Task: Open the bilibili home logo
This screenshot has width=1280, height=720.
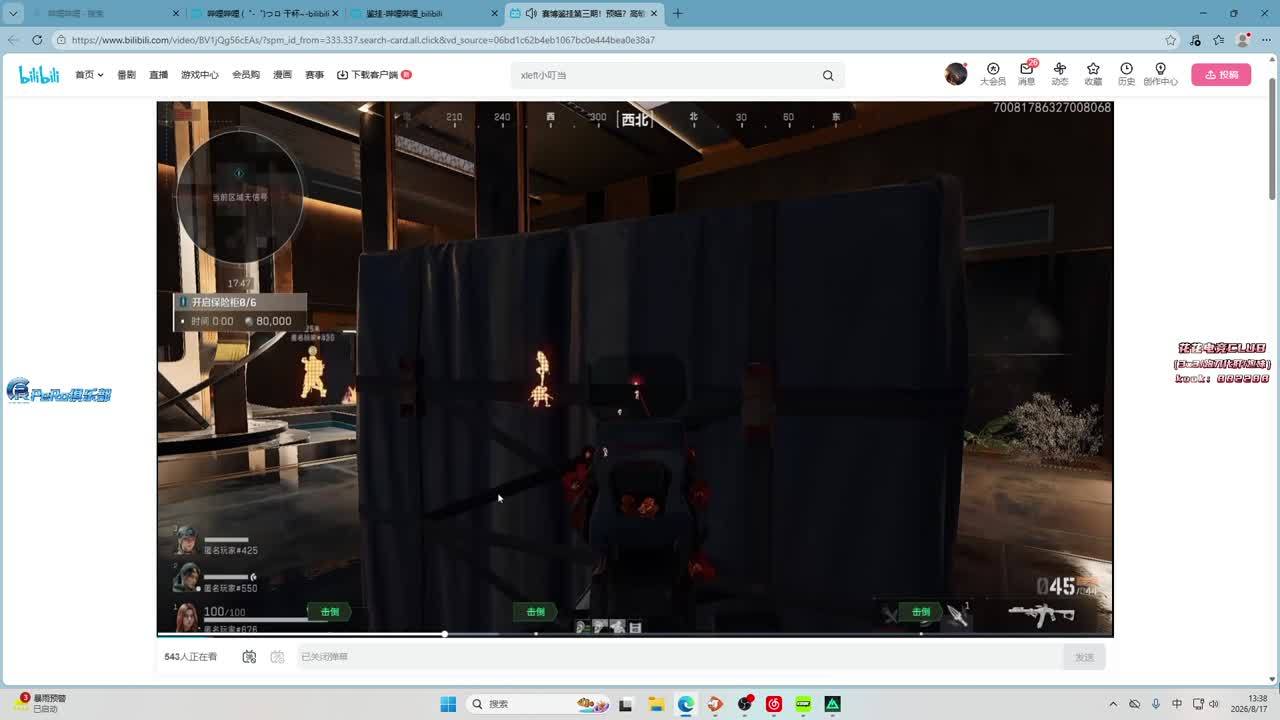Action: (39, 75)
